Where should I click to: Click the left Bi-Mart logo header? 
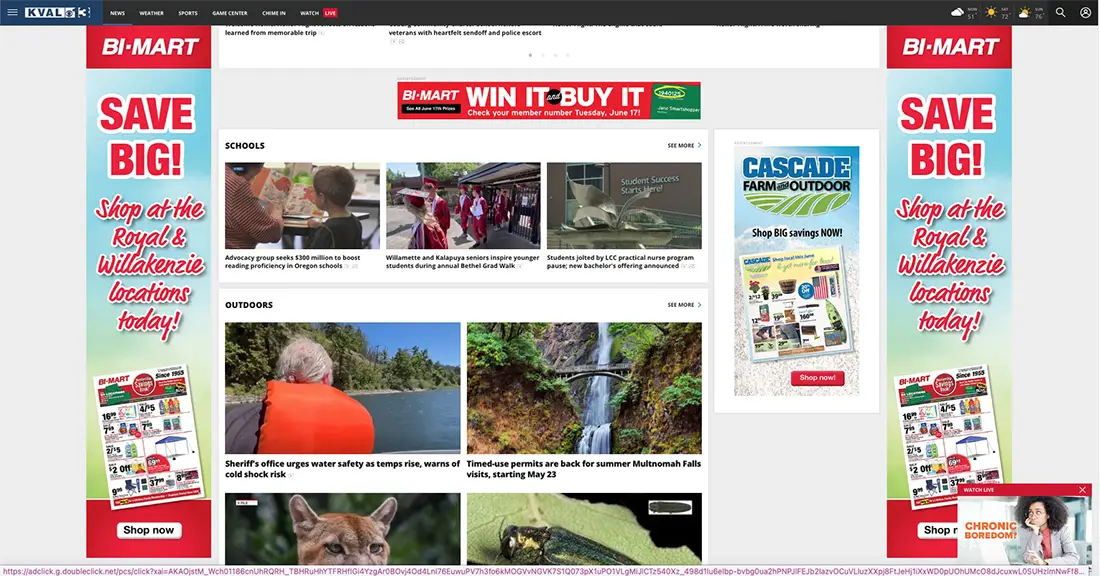pos(149,47)
